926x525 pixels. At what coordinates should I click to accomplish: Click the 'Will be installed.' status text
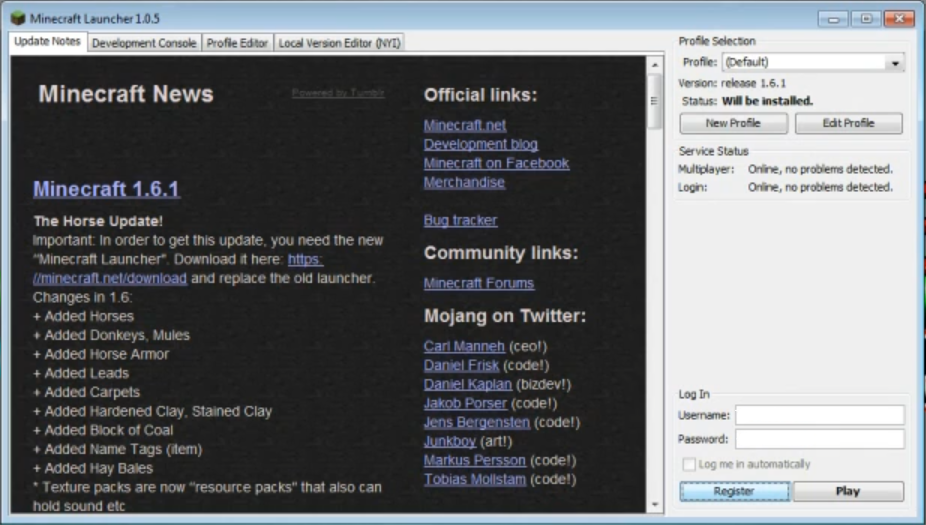767,101
